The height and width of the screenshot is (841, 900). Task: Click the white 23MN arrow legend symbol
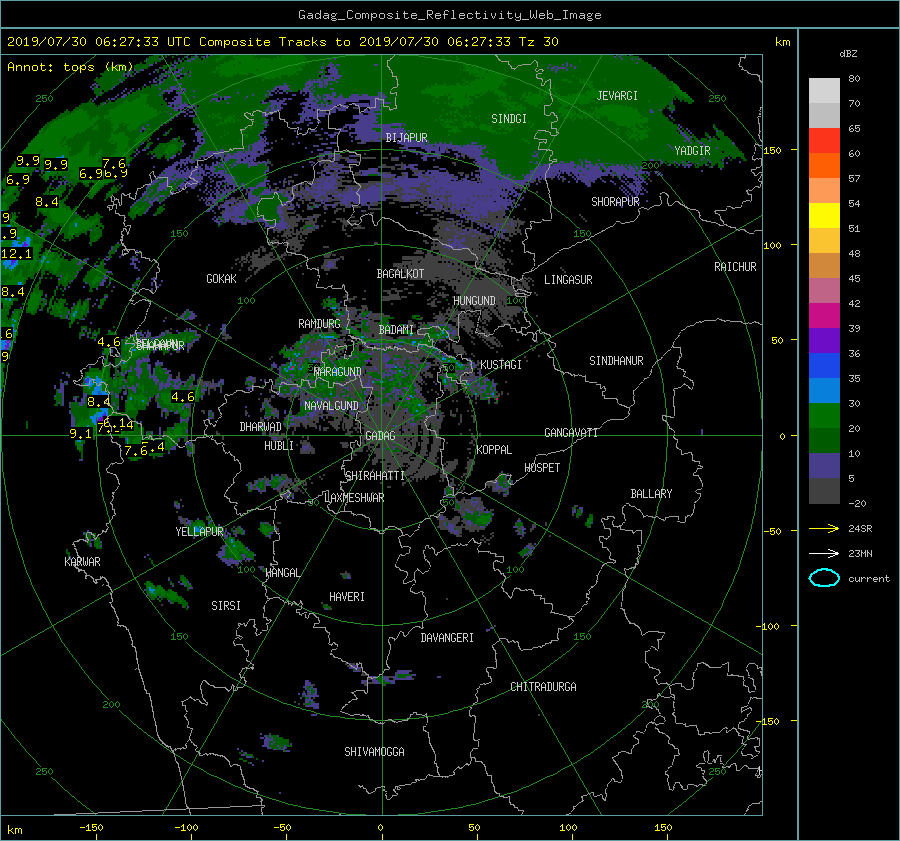(x=824, y=553)
